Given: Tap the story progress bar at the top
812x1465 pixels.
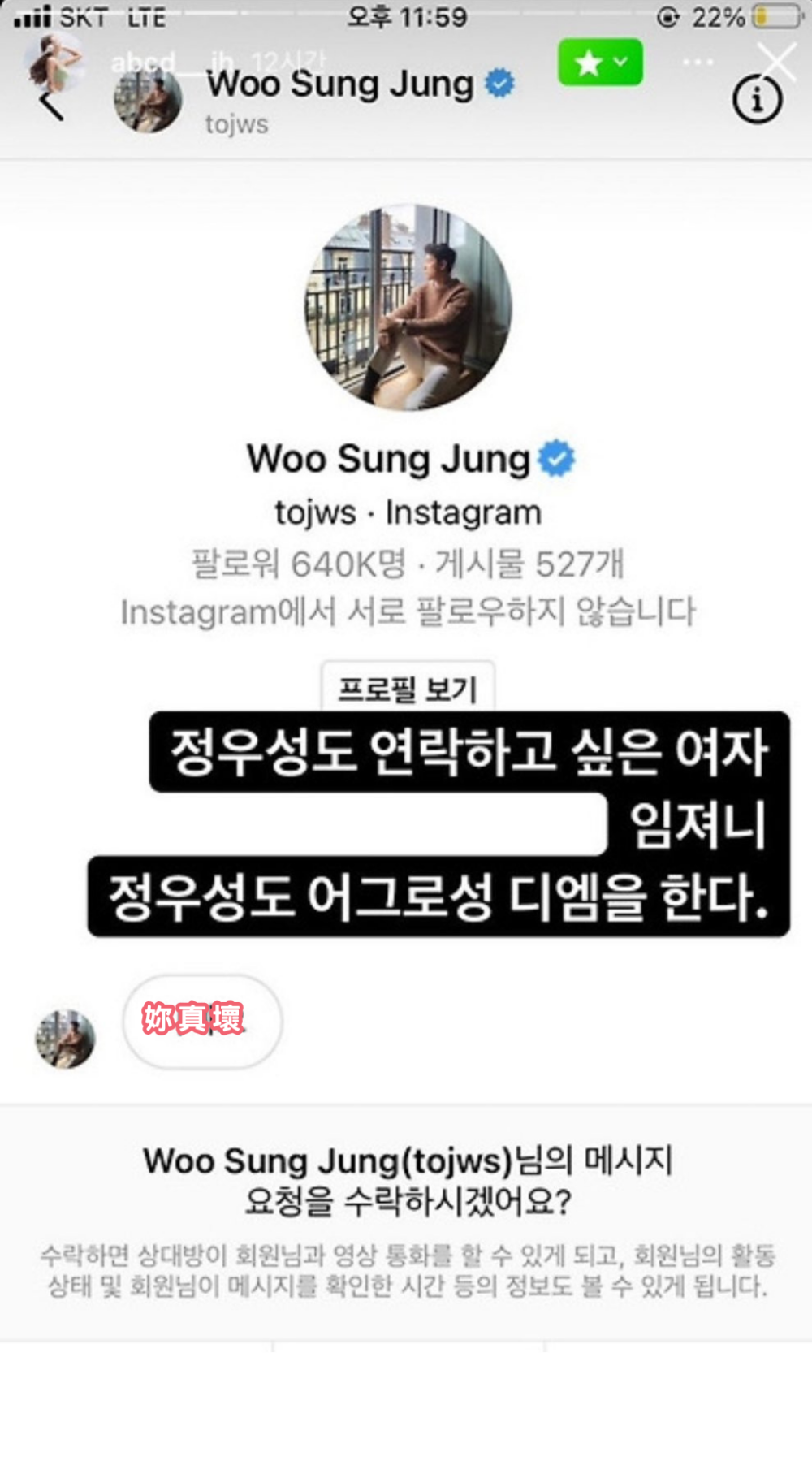Looking at the screenshot, I should (406, 13).
